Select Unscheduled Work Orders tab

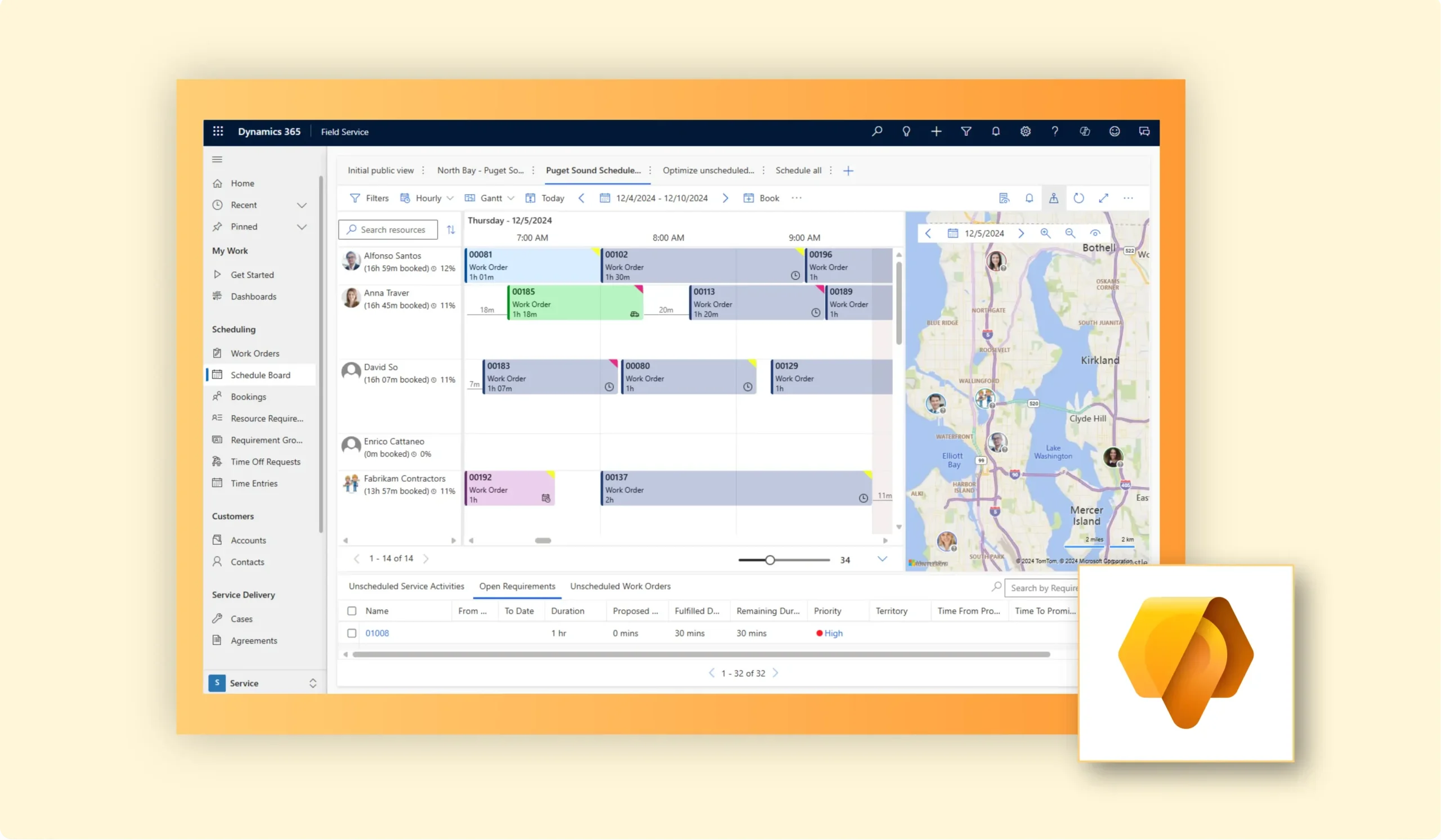pos(620,586)
